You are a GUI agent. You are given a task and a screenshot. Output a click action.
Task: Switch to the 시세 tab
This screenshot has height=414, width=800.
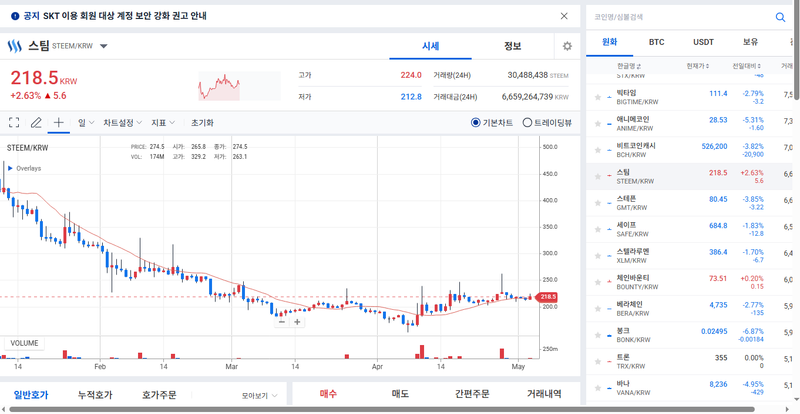pyautogui.click(x=430, y=46)
